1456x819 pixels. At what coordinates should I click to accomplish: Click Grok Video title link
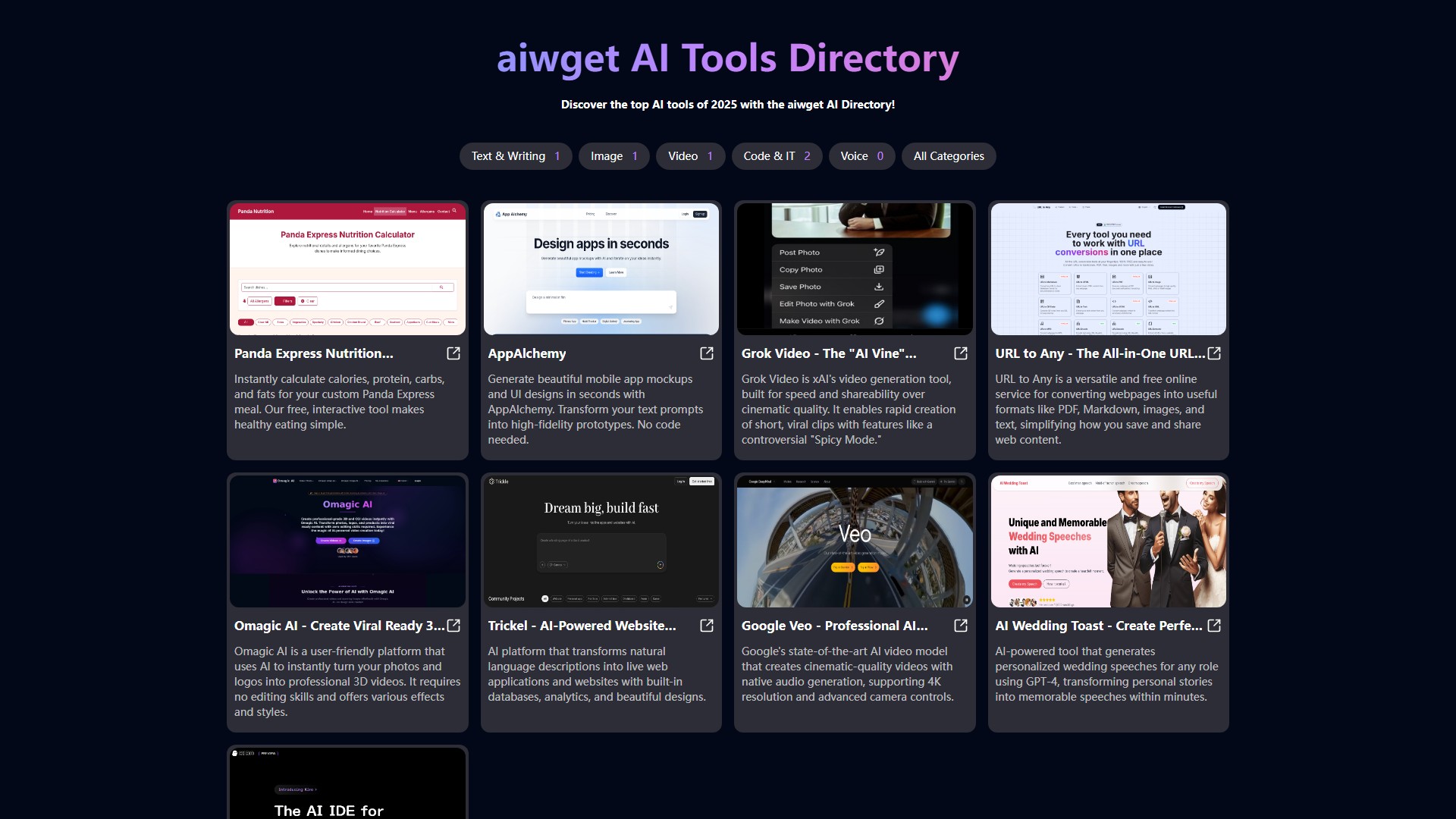[829, 353]
